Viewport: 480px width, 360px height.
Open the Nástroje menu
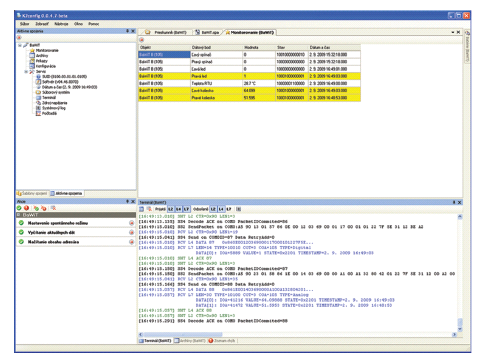[x=61, y=24]
